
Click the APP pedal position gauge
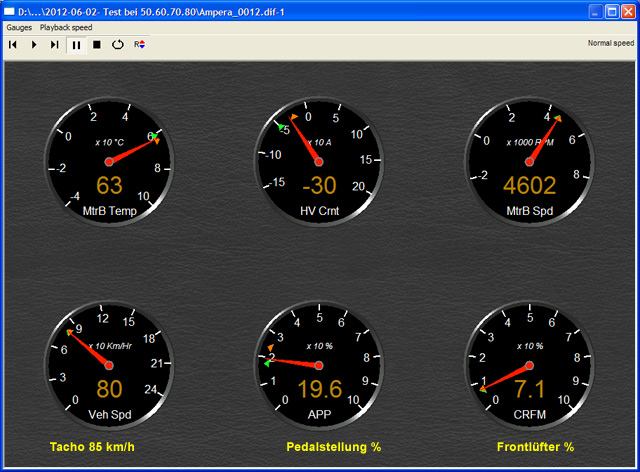pos(319,364)
